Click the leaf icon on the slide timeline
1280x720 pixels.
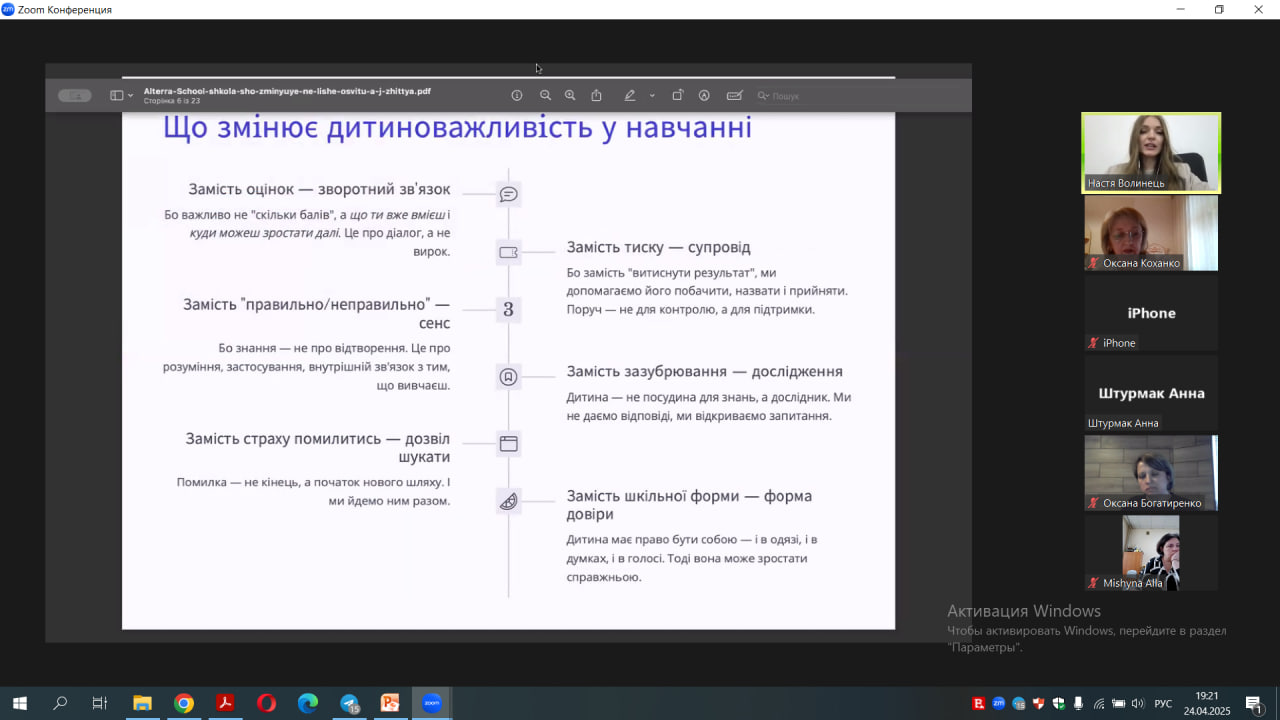tap(509, 501)
